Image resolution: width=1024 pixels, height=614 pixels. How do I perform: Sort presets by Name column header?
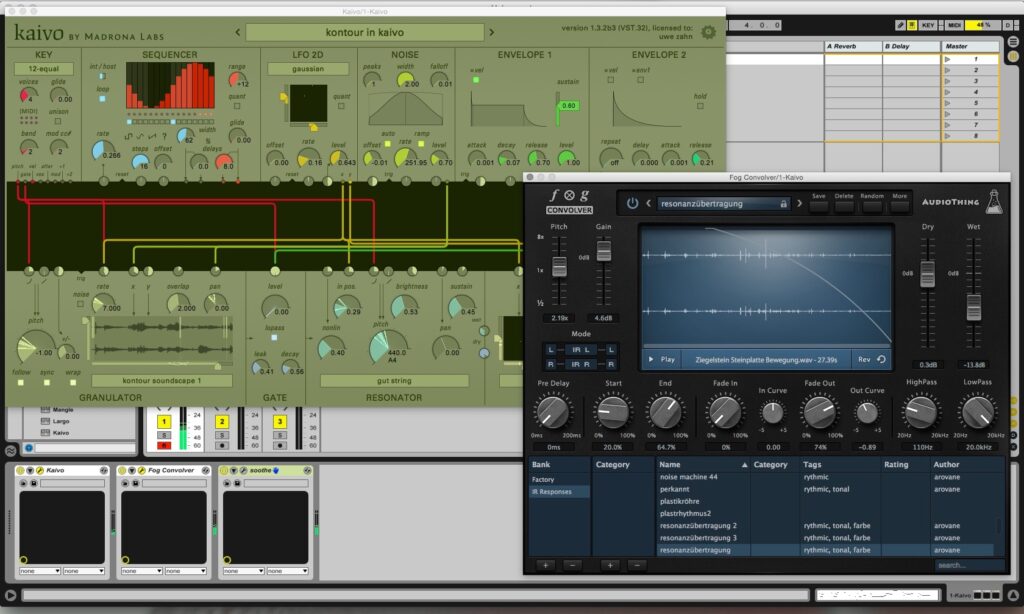[x=703, y=464]
